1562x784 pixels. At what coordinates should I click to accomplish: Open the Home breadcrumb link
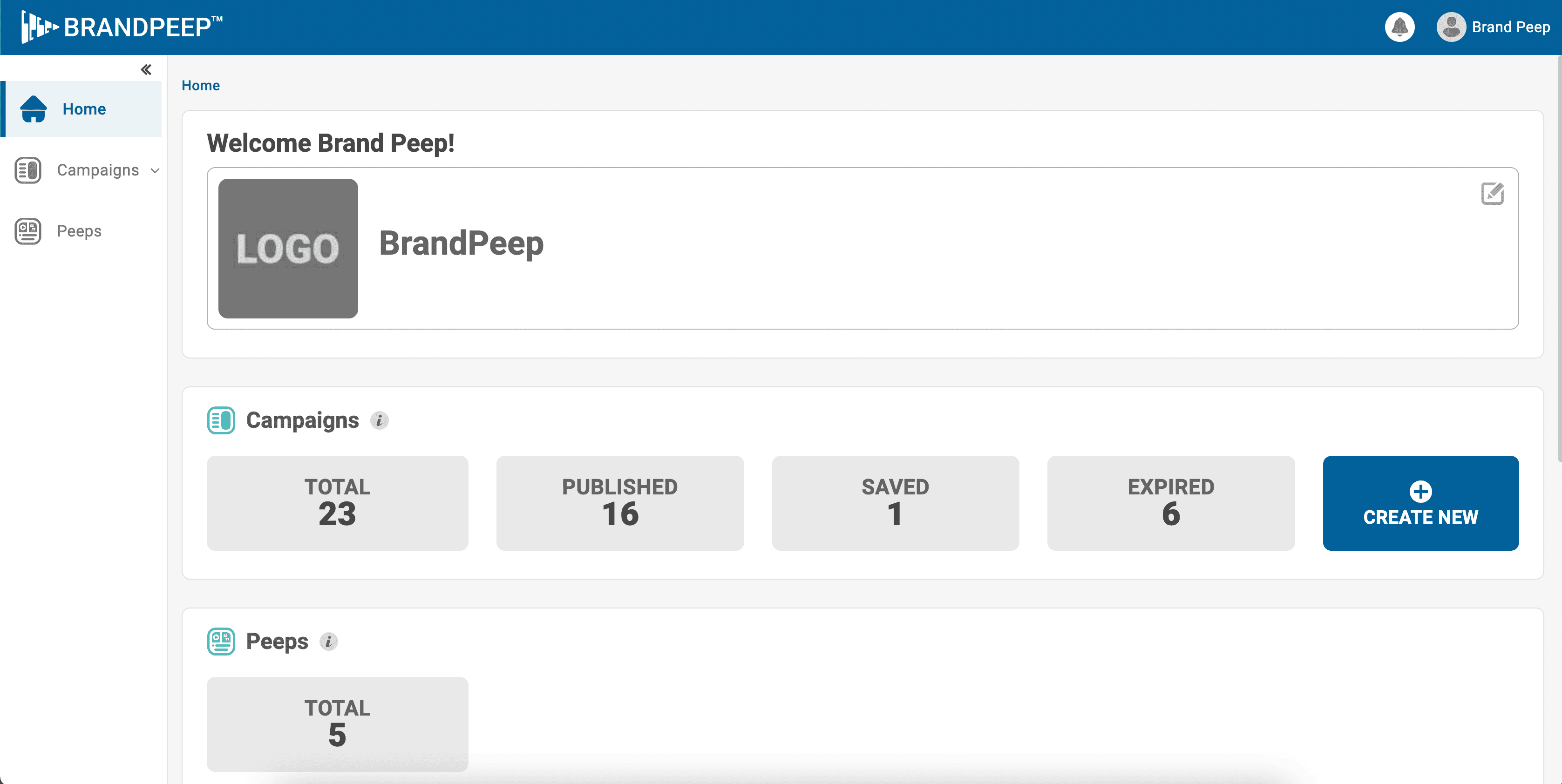200,85
